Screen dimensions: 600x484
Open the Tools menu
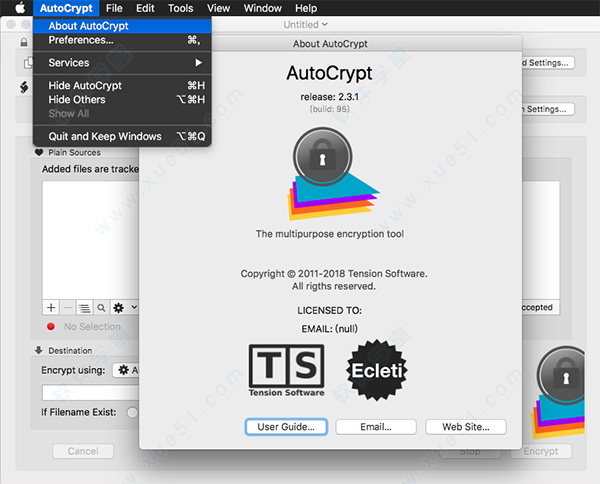coord(180,8)
